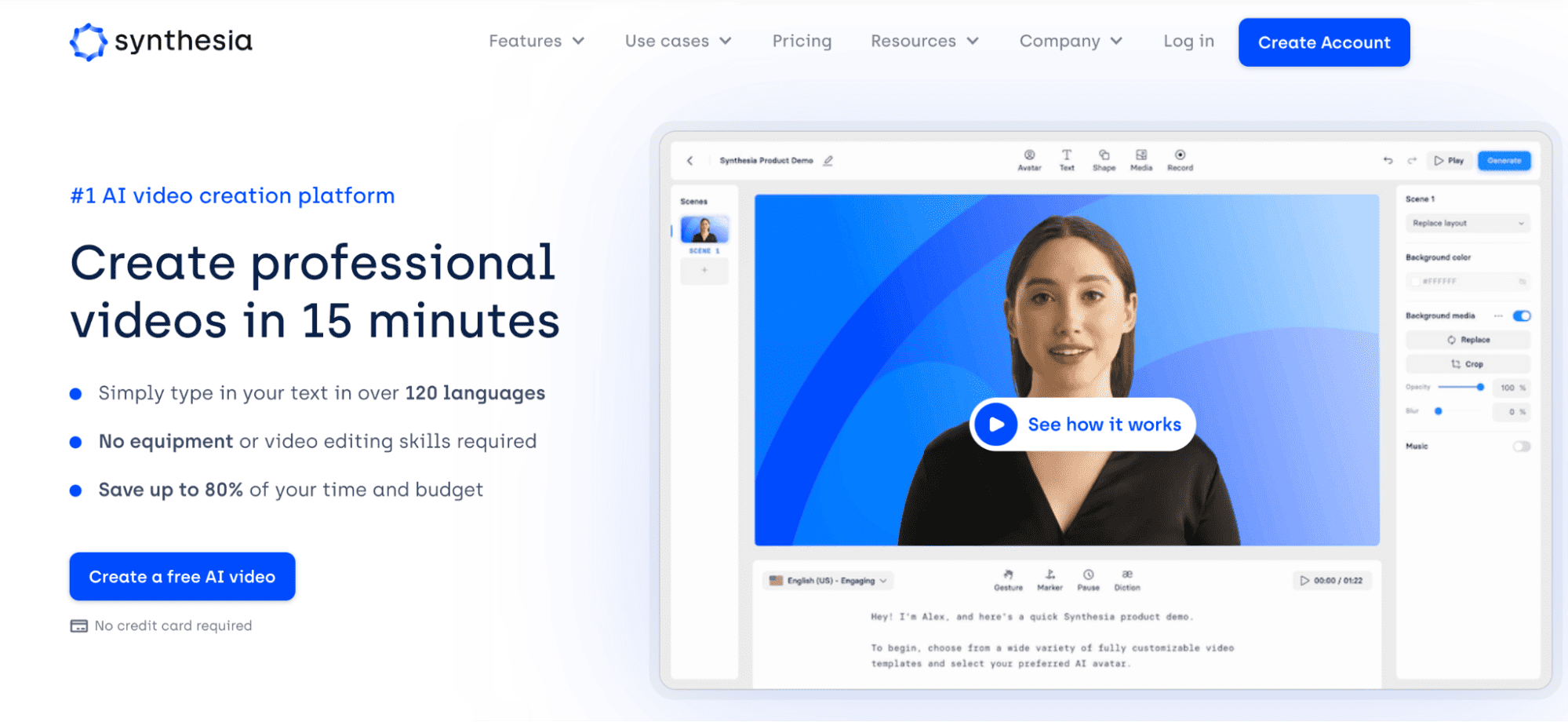Open the Media tool icon
The image size is (1568, 722).
coord(1141,155)
